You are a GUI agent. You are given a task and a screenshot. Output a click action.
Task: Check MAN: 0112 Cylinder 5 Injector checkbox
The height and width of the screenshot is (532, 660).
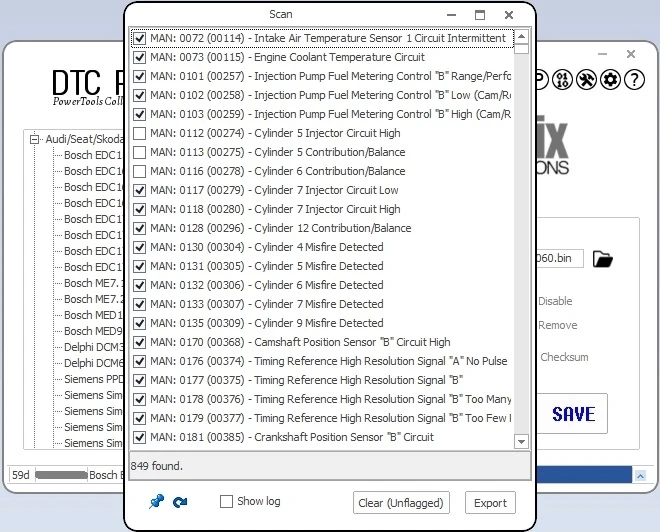tap(139, 133)
